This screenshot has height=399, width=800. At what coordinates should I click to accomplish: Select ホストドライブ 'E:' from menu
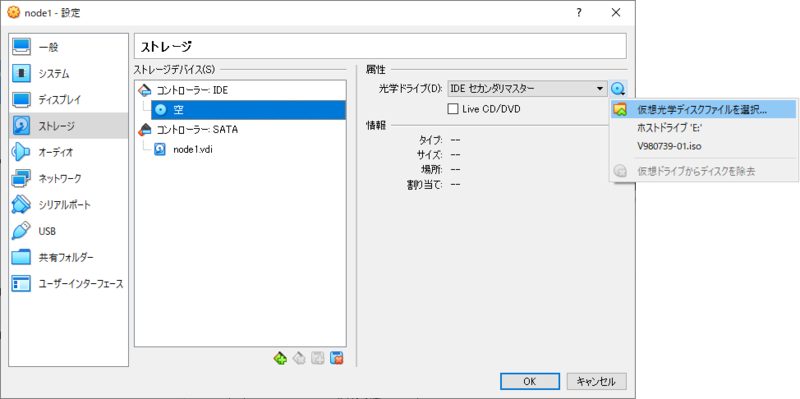(703, 128)
